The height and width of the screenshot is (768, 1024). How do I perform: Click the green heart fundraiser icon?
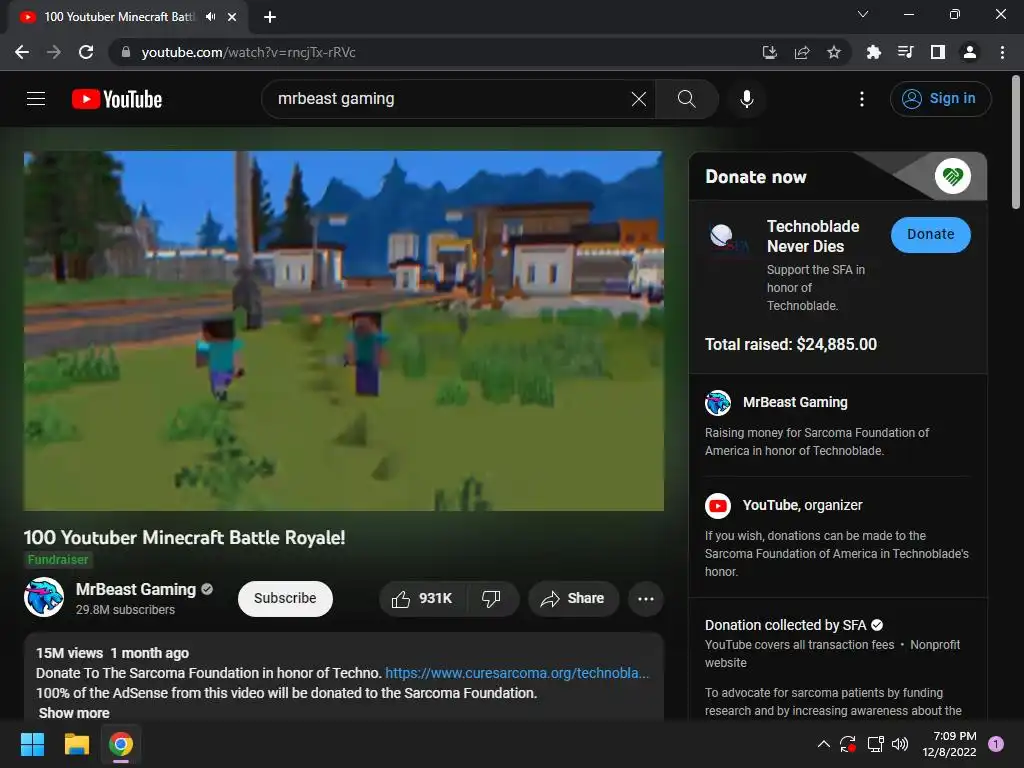[x=952, y=176]
